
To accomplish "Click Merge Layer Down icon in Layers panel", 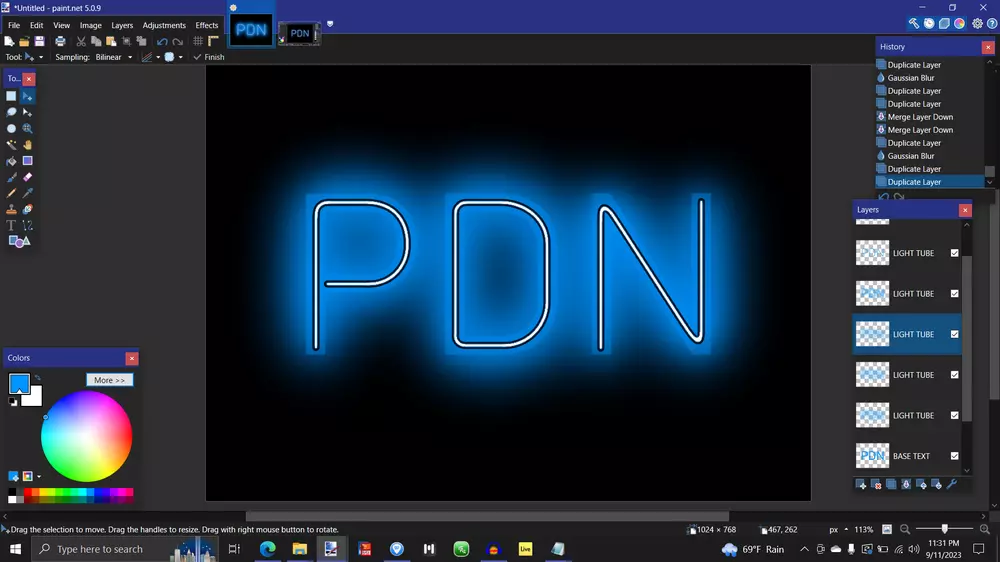I will [906, 485].
